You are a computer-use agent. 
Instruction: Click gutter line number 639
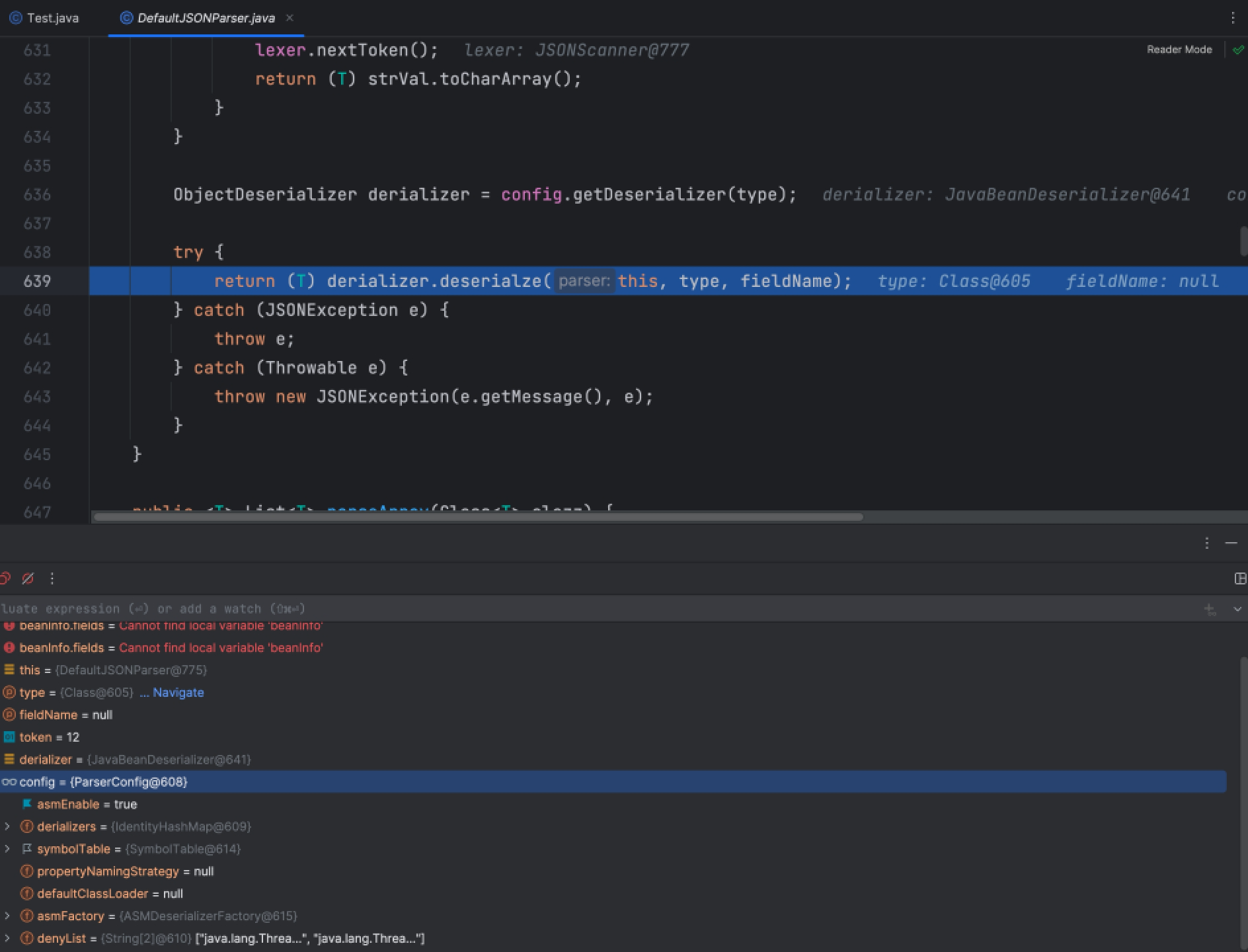[x=37, y=281]
